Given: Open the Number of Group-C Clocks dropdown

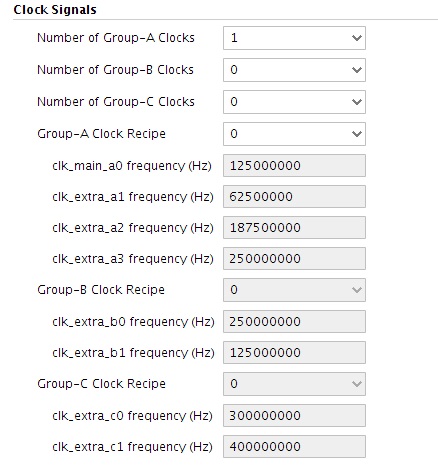Looking at the screenshot, I should (294, 102).
